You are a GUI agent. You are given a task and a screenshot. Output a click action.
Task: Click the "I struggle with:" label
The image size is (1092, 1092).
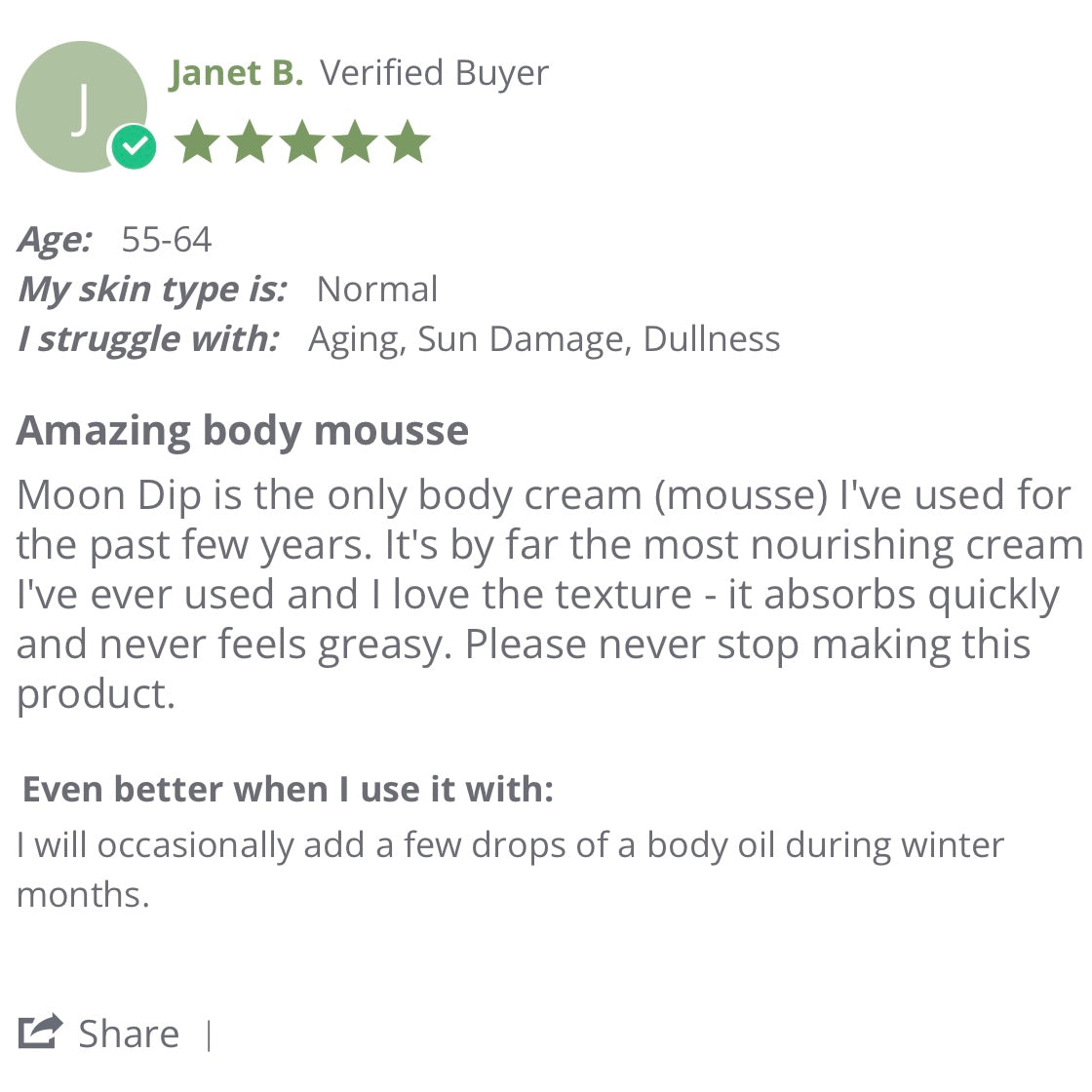(148, 339)
